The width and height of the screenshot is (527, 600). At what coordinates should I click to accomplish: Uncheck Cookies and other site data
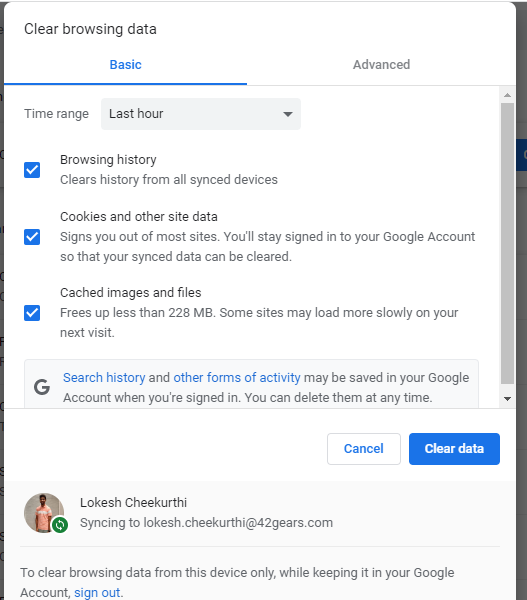click(32, 237)
